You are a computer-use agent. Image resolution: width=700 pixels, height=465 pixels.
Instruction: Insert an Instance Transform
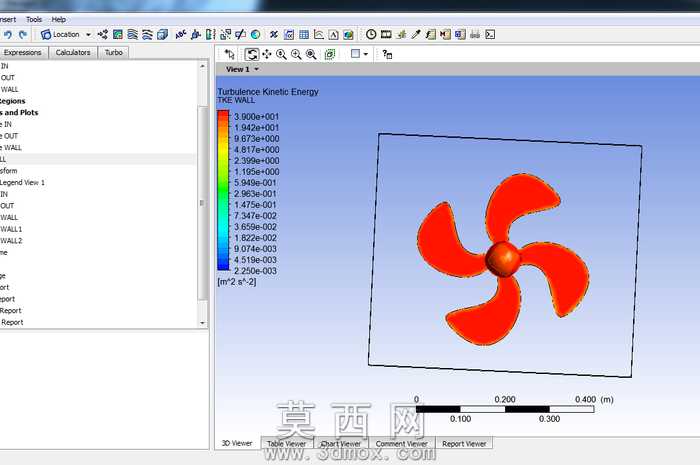click(x=225, y=34)
